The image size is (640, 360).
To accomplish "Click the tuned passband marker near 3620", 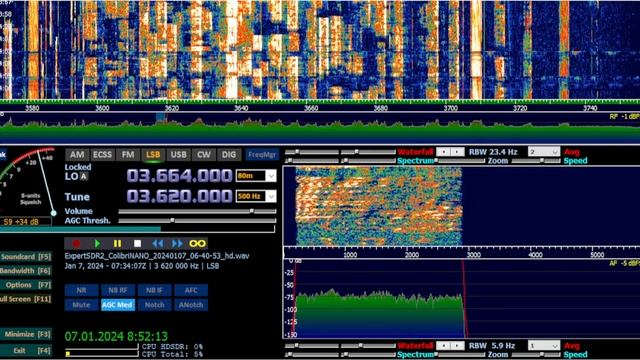I will point(161,118).
